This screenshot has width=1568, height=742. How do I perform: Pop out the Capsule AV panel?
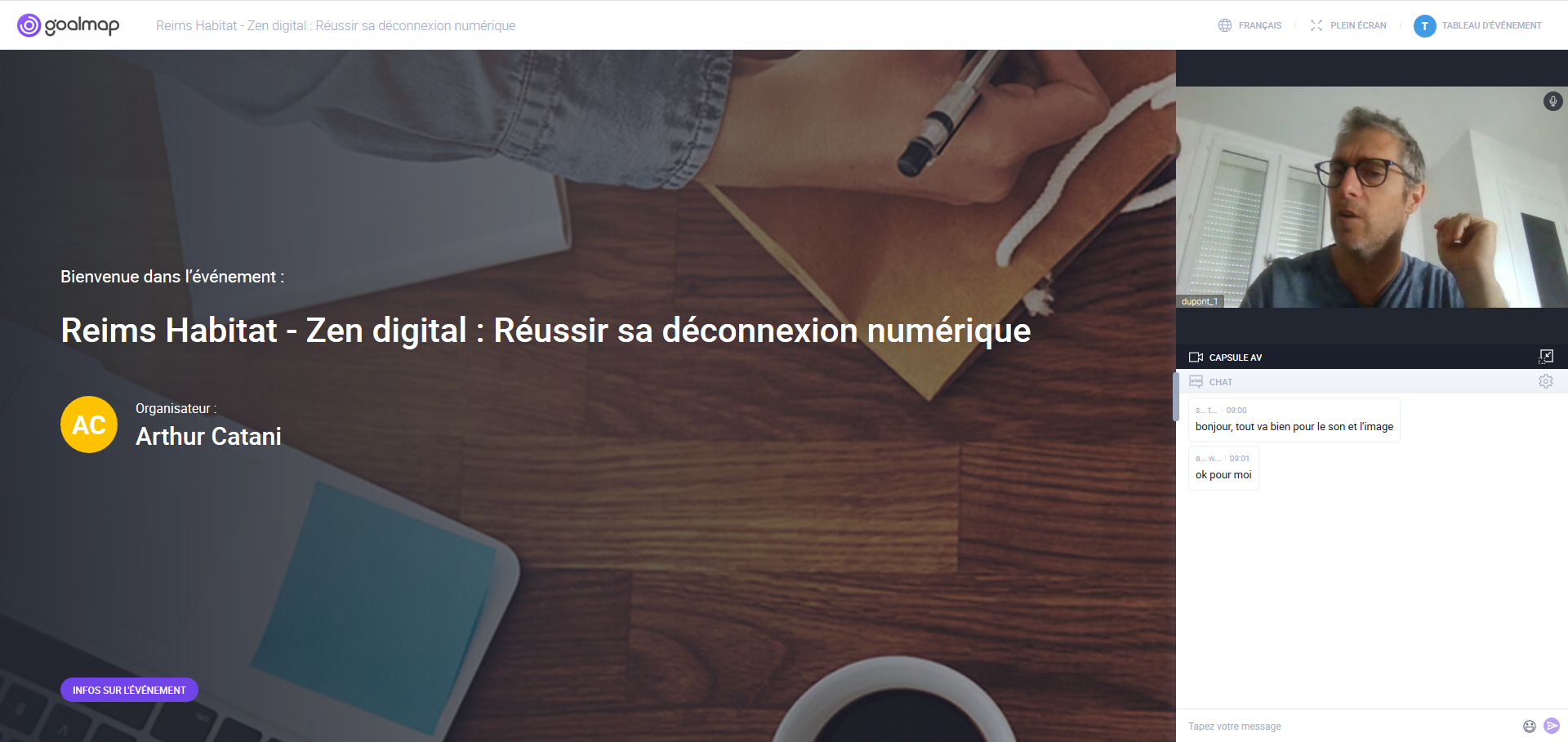tap(1546, 357)
